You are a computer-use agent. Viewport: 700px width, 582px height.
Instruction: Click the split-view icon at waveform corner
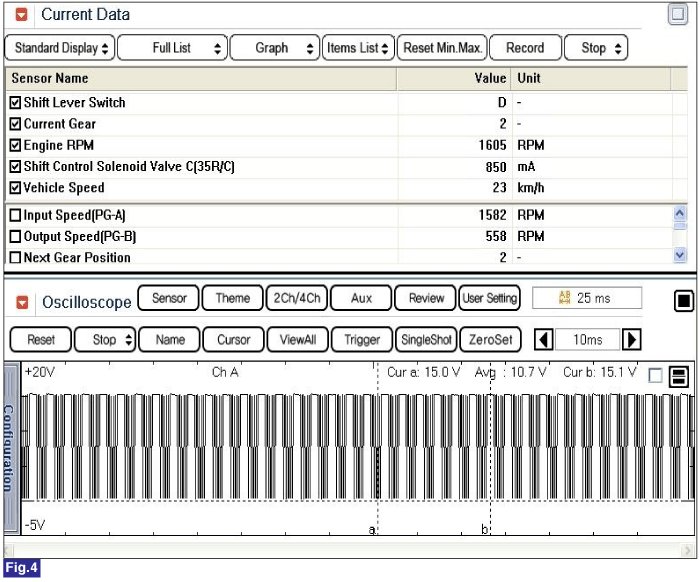click(677, 376)
